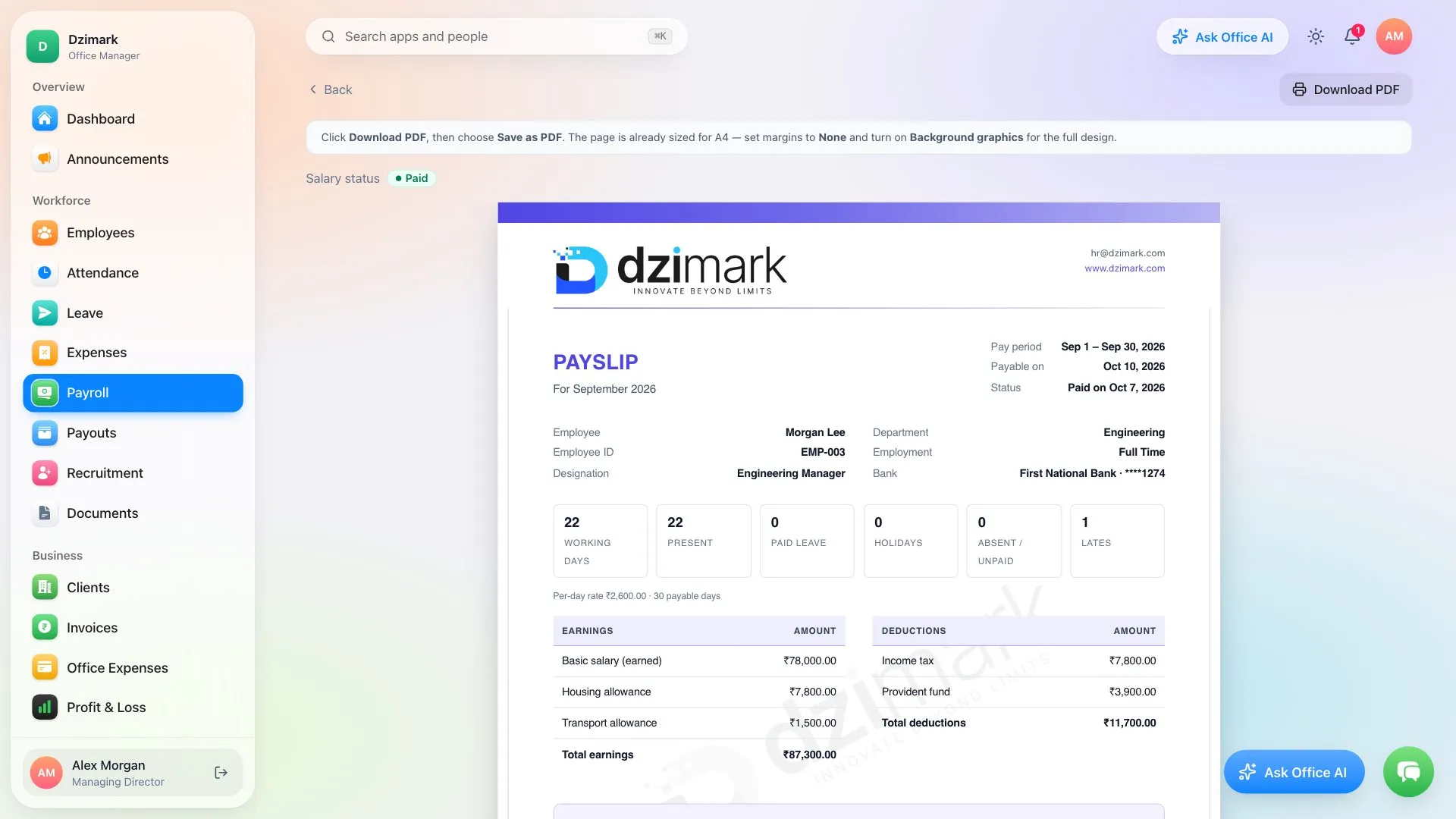
Task: Click the LATES count card
Action: click(x=1117, y=541)
